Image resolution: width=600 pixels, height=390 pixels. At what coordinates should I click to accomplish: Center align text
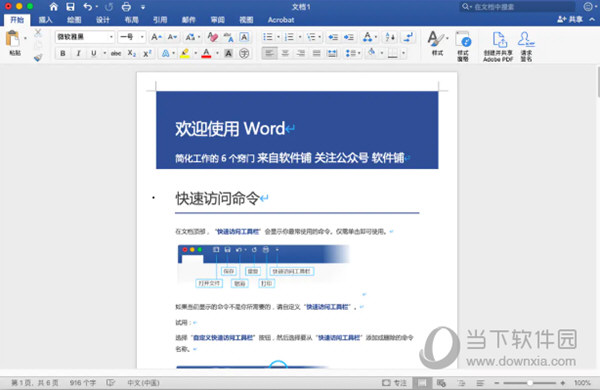coord(285,53)
